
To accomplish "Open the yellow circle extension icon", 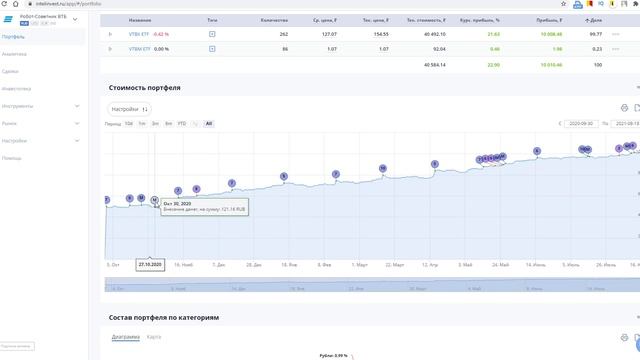I will tap(612, 4).
